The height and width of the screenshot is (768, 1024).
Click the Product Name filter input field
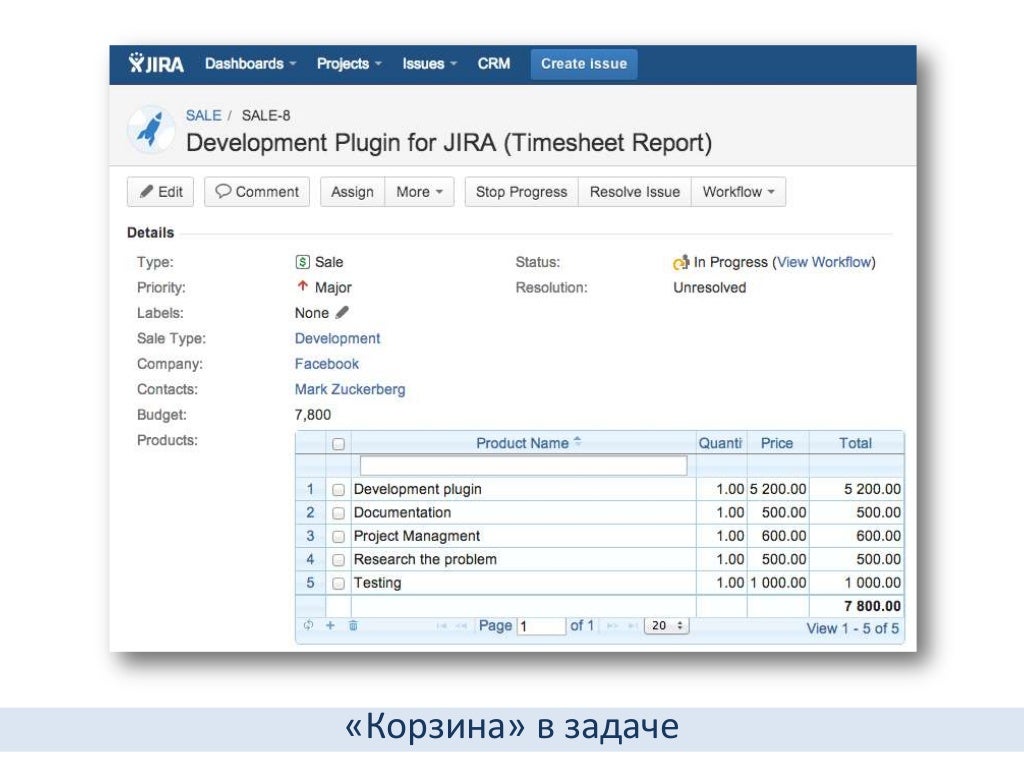point(524,466)
